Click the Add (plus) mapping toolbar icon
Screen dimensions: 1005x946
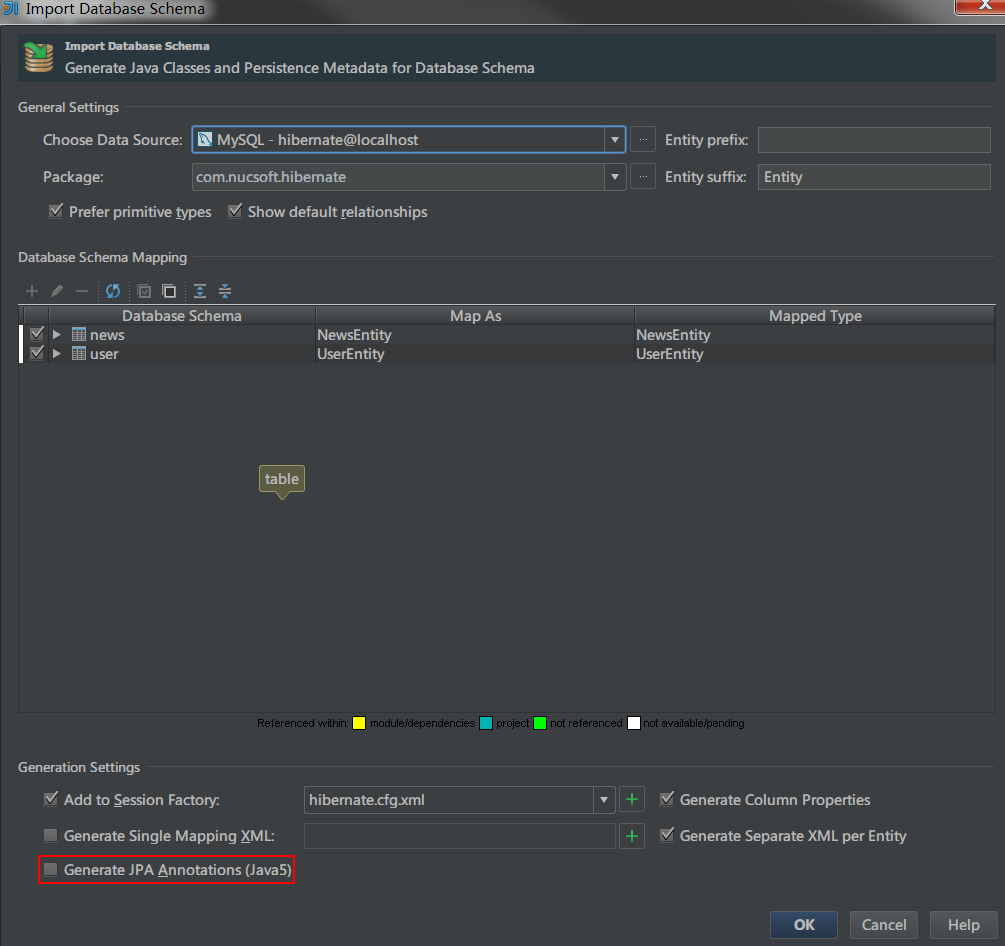[31, 292]
